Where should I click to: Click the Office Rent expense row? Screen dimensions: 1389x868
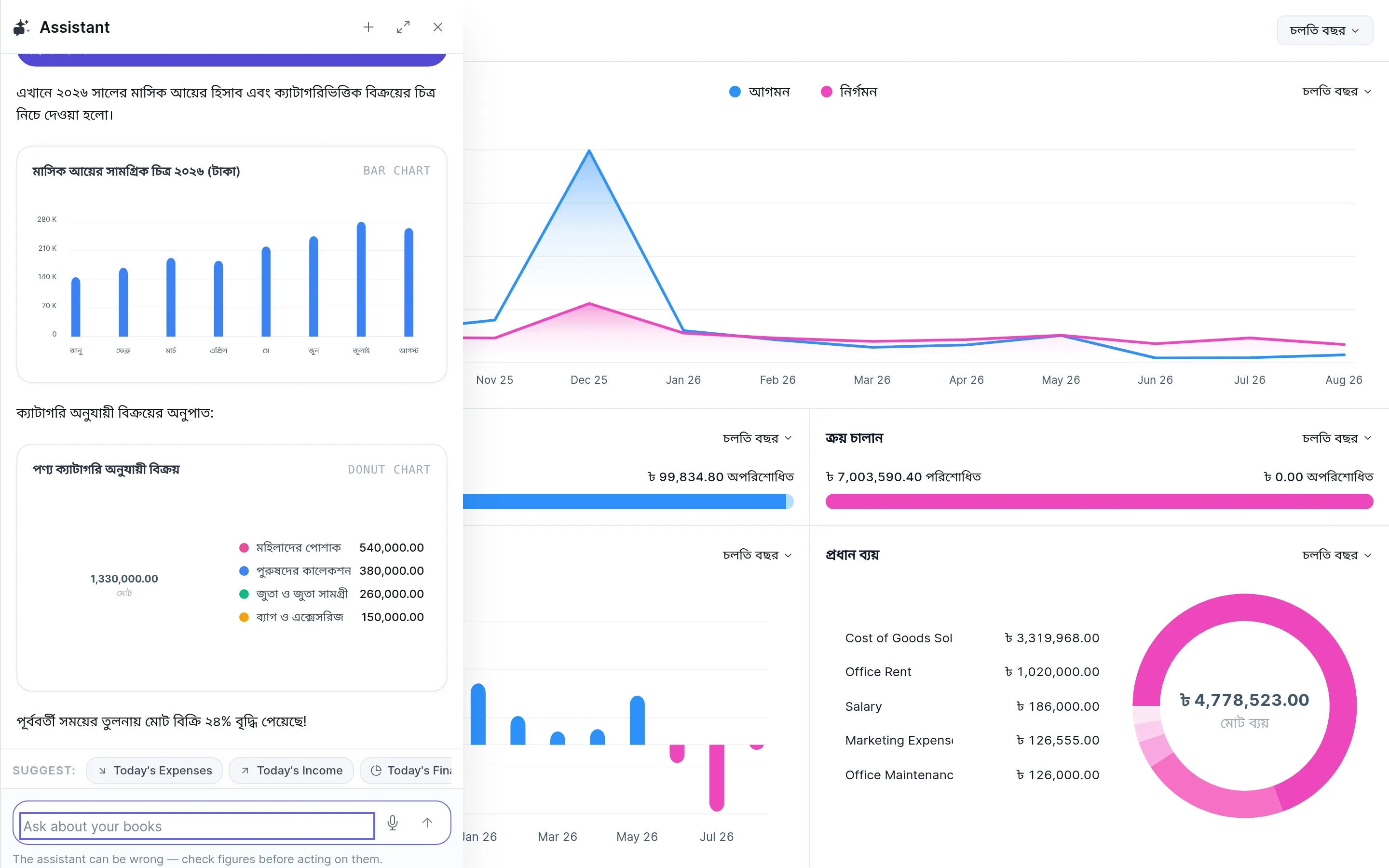pos(972,672)
